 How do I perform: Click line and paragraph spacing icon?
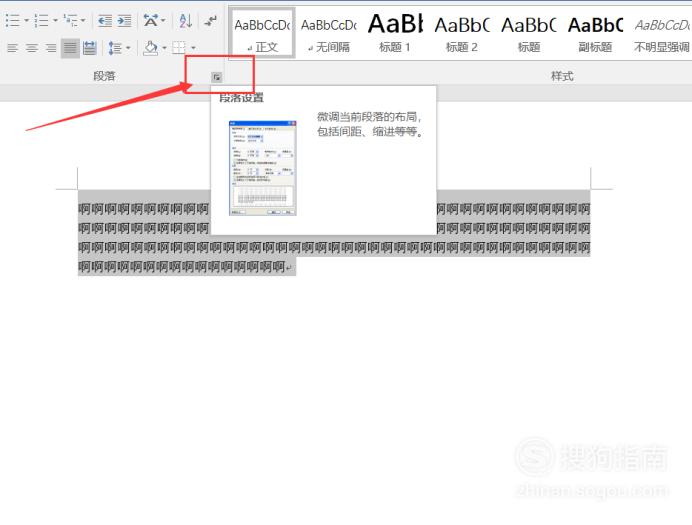pos(115,48)
